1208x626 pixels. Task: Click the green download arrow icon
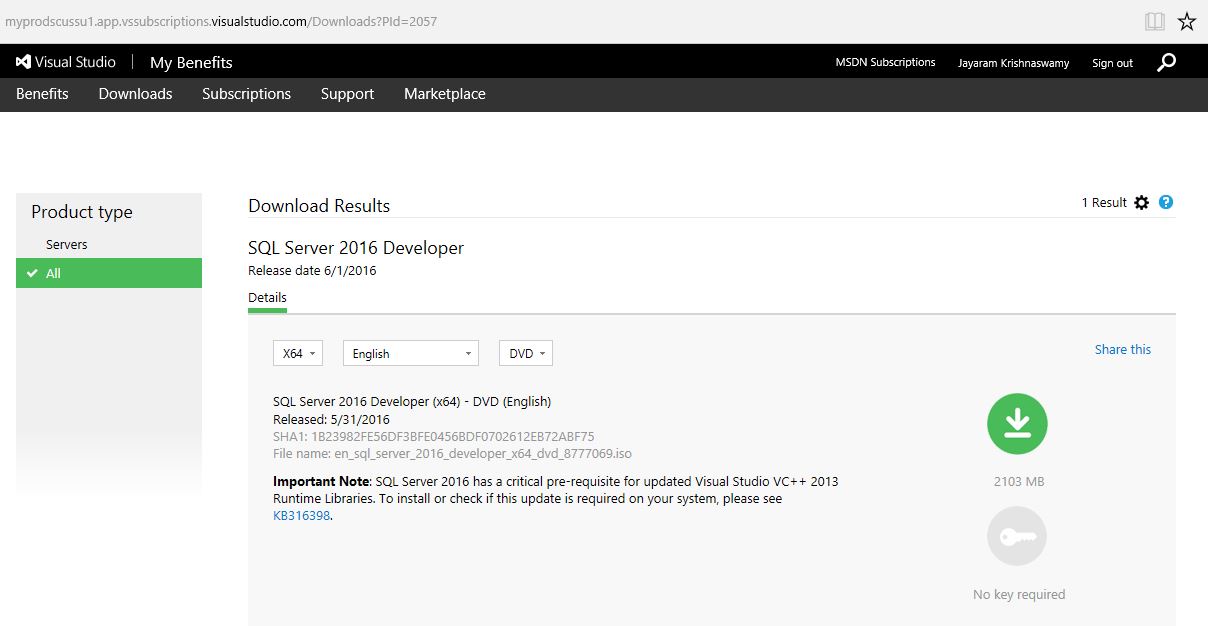tap(1017, 424)
